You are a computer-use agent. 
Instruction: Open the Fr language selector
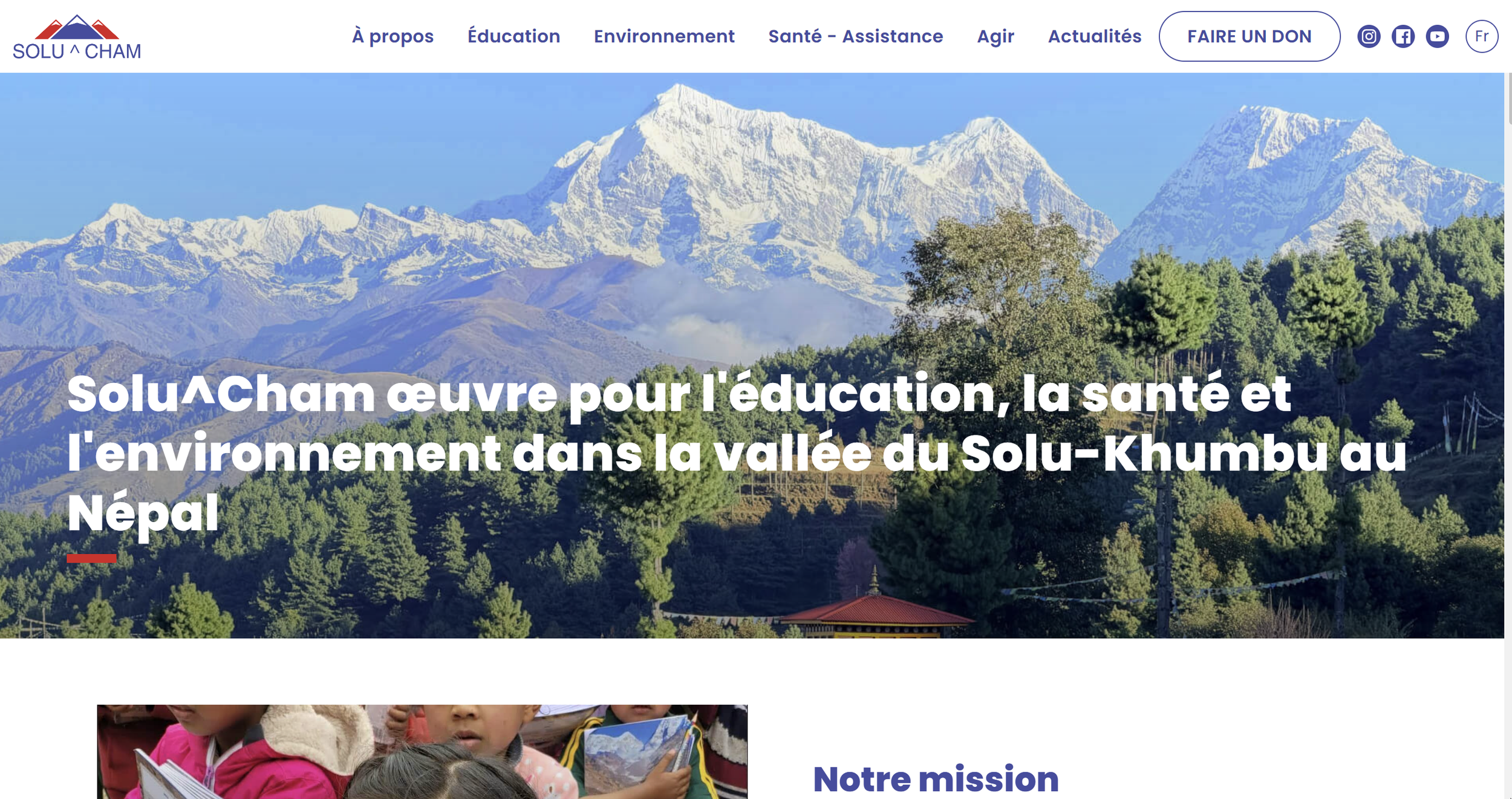coord(1482,36)
